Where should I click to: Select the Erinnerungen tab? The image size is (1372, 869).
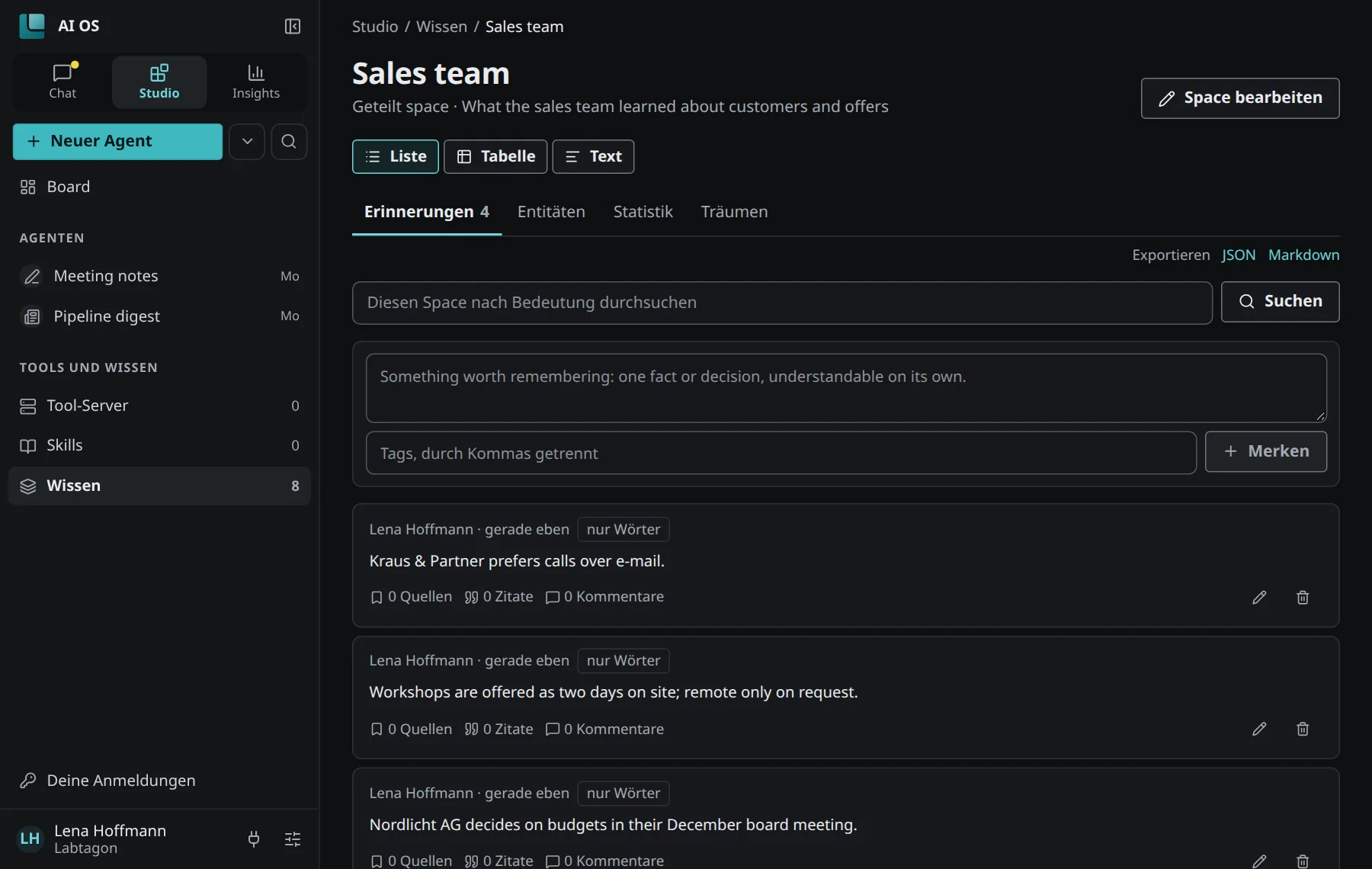pyautogui.click(x=427, y=212)
